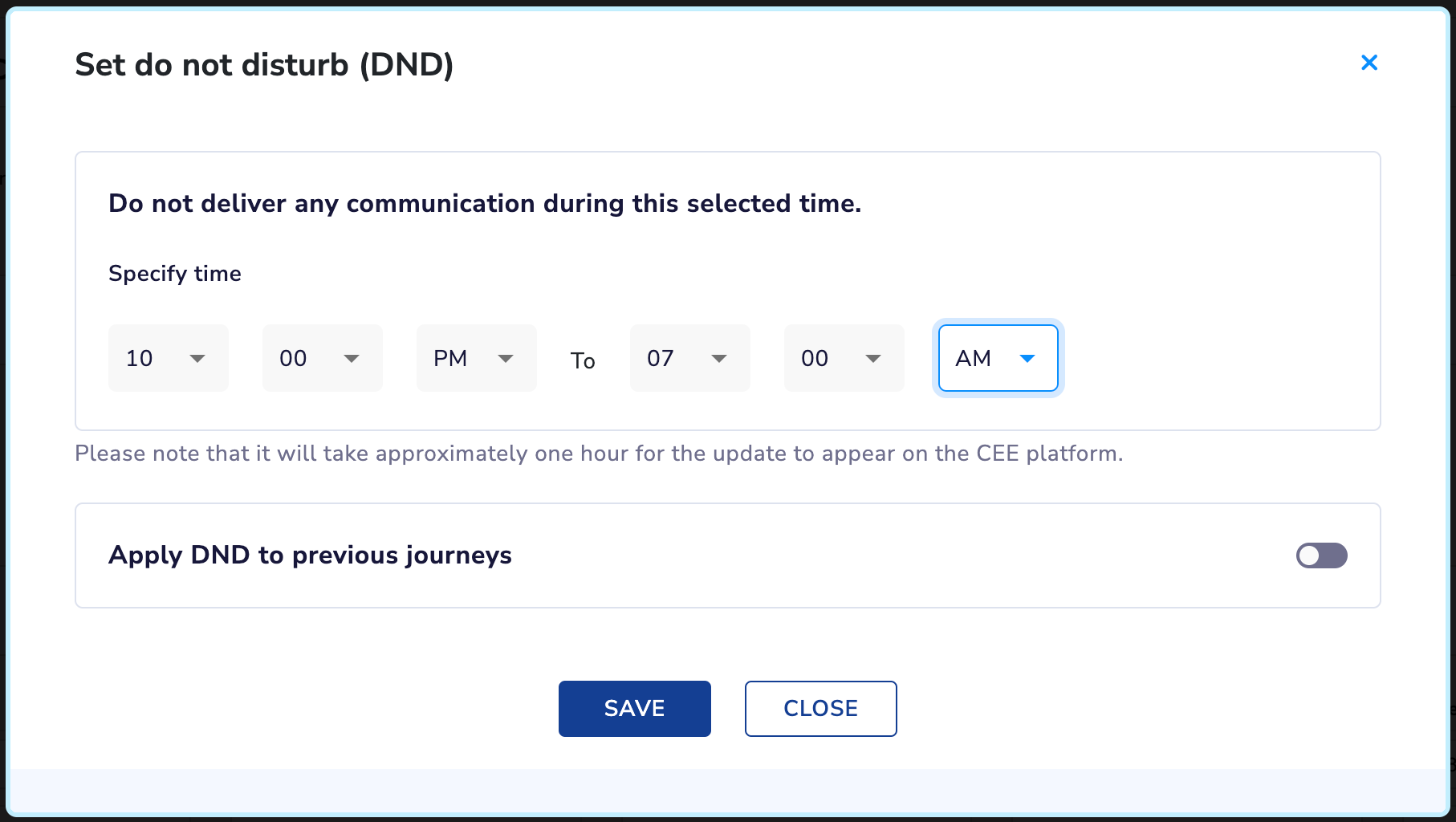Click the arrow icon beside start minutes 00
This screenshot has height=822, width=1456.
[x=352, y=359]
